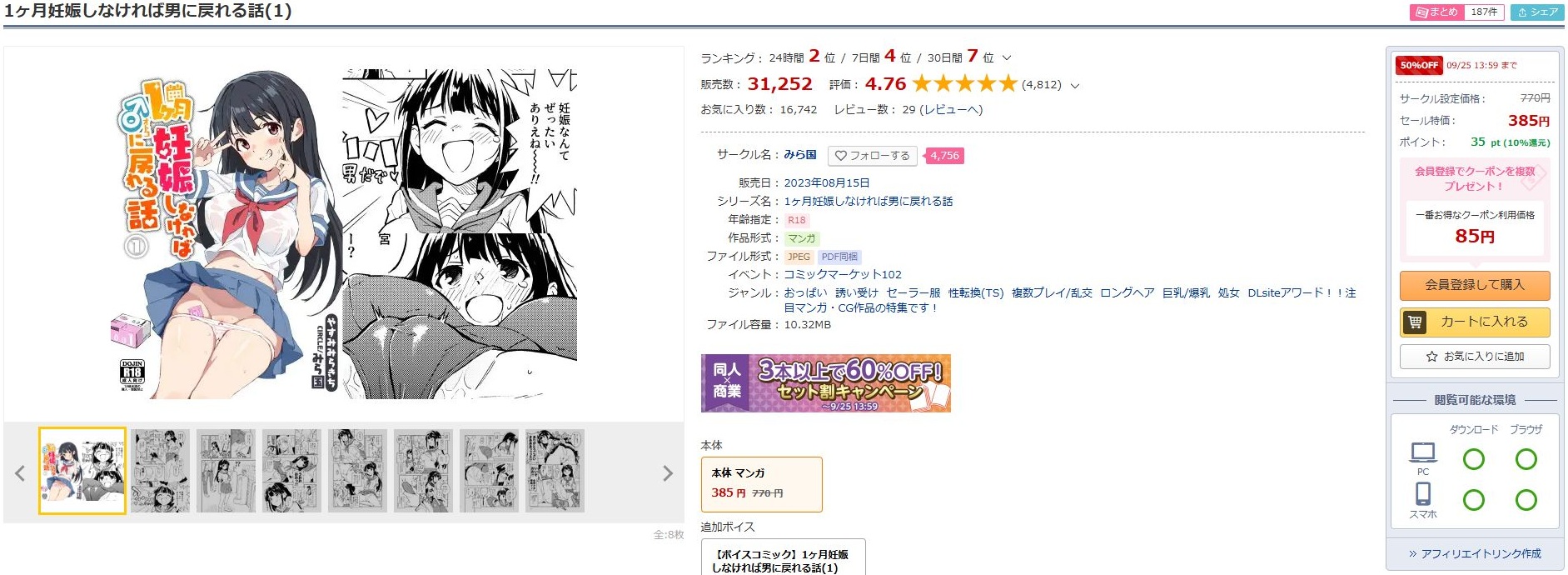The width and height of the screenshot is (1568, 575).
Task: Open the みら国 circle page
Action: click(x=800, y=155)
